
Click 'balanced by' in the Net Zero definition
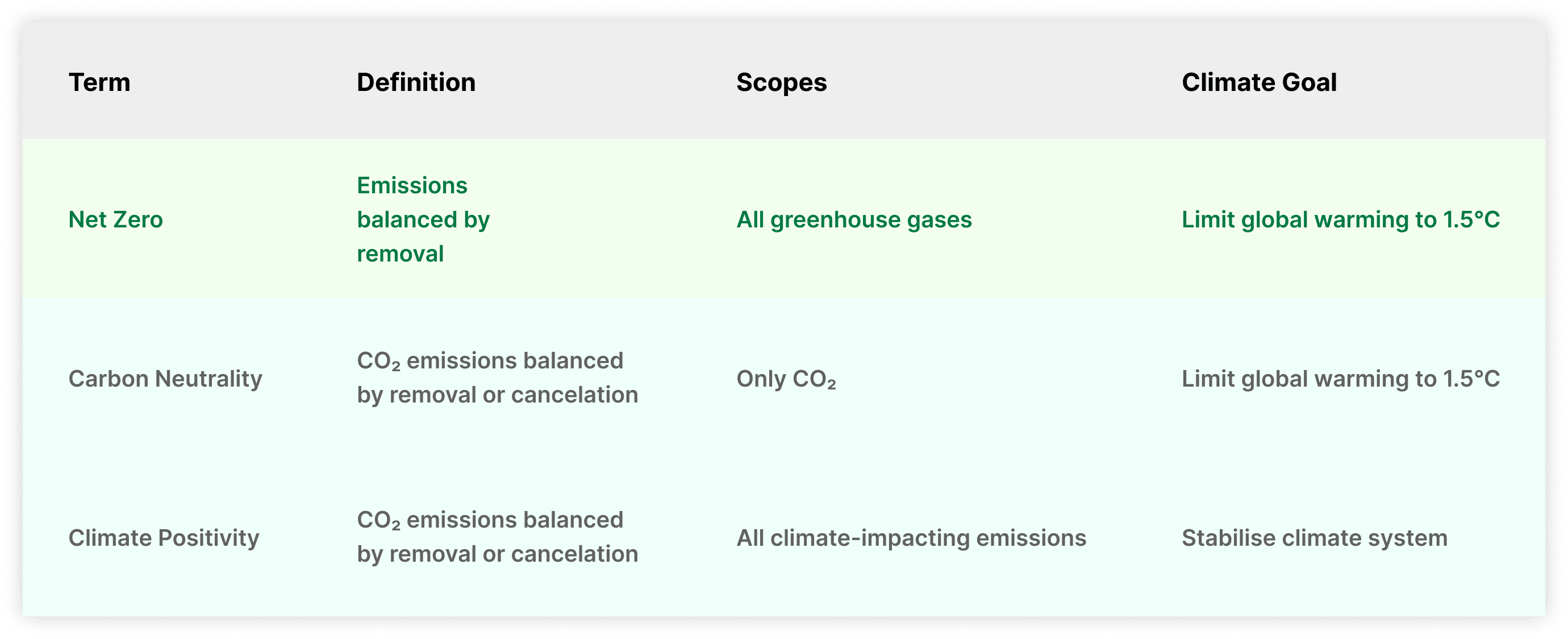423,220
